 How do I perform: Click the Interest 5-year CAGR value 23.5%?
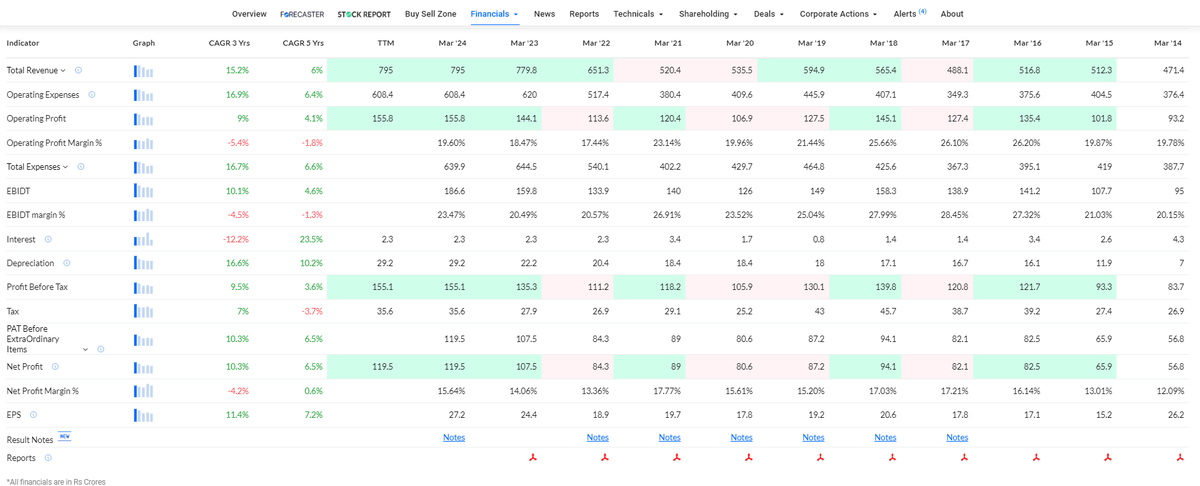click(311, 239)
